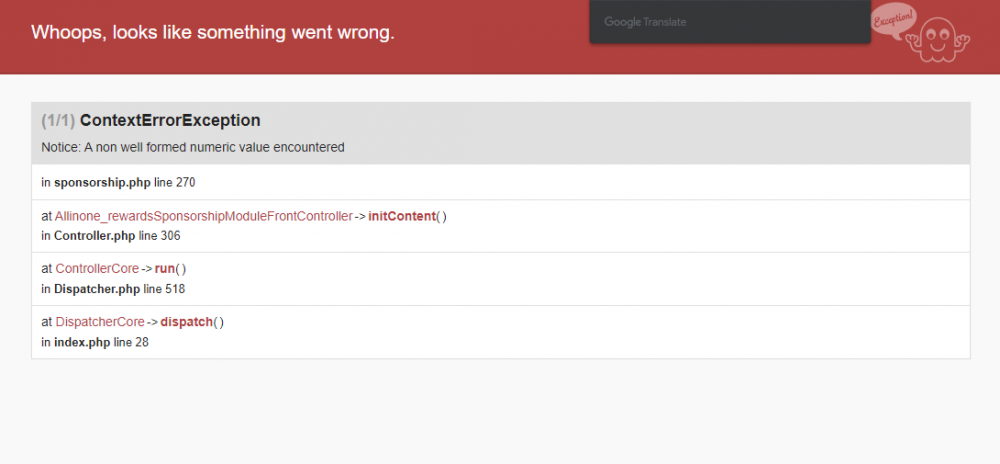This screenshot has width=1000, height=464.
Task: Click the Exception ghost icon
Action: pyautogui.click(x=920, y=33)
